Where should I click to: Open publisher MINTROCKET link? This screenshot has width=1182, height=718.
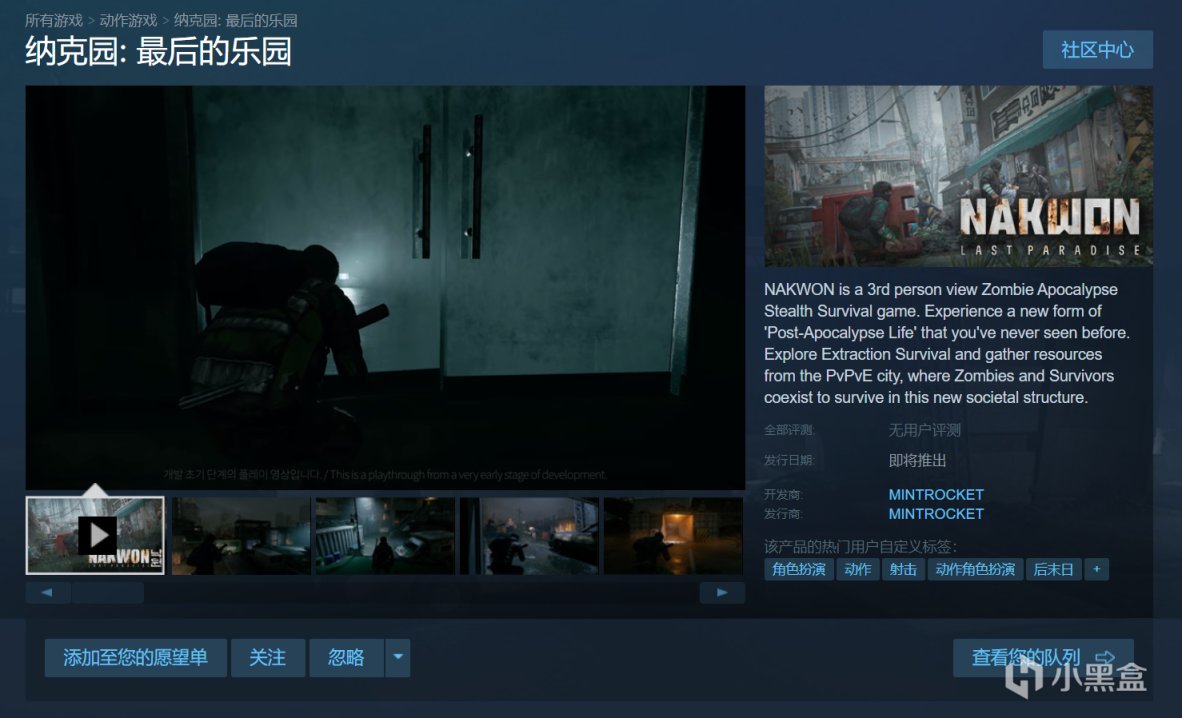point(936,514)
